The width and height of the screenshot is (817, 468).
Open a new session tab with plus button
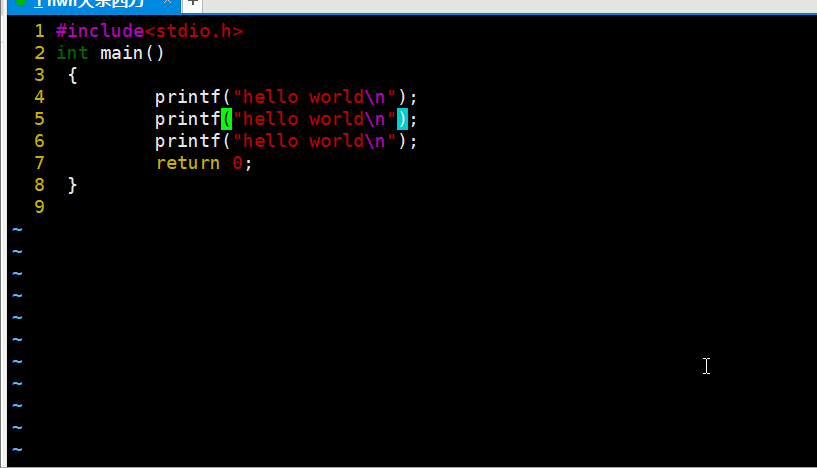[192, 3]
